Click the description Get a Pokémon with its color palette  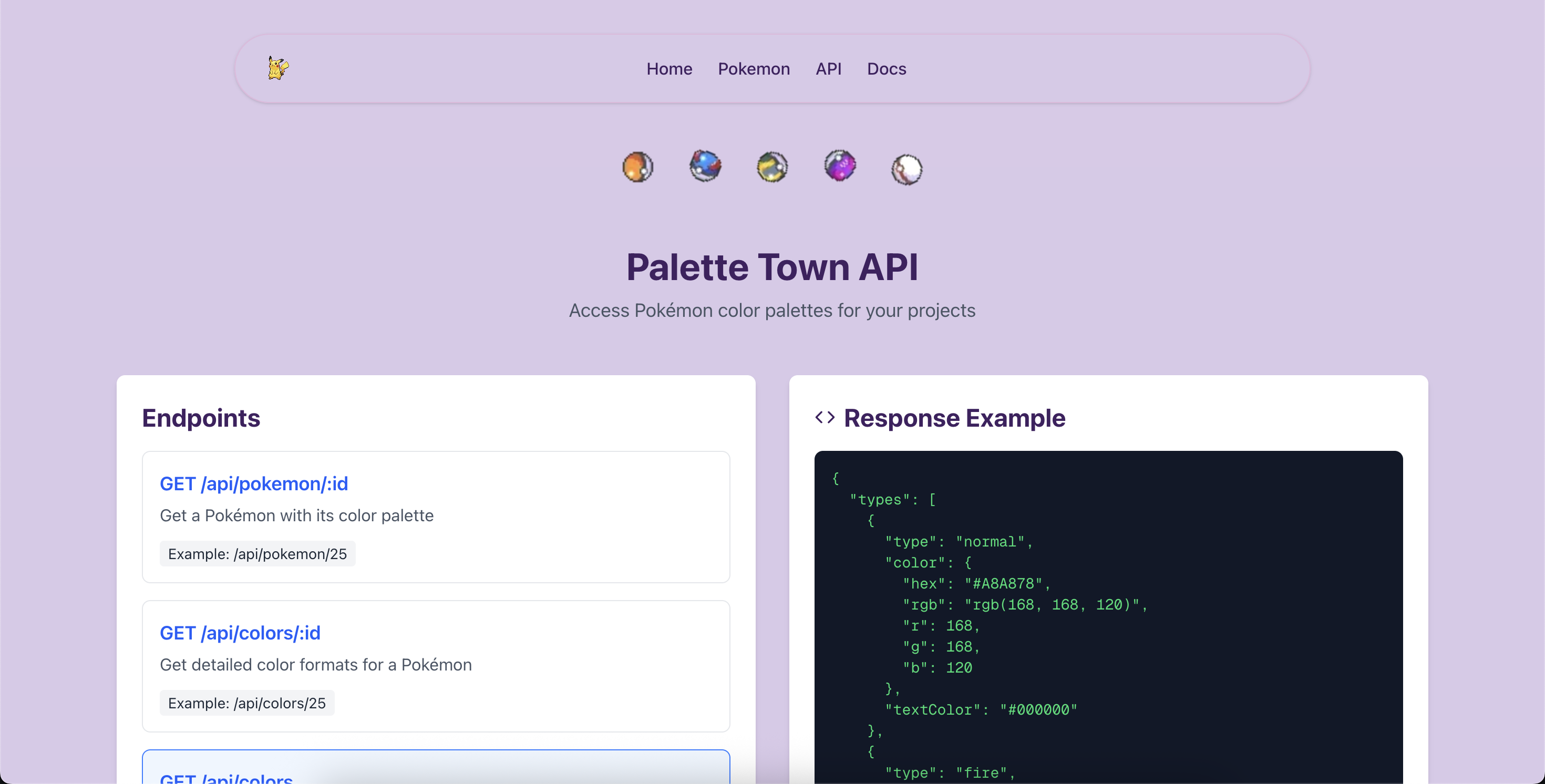click(x=296, y=516)
